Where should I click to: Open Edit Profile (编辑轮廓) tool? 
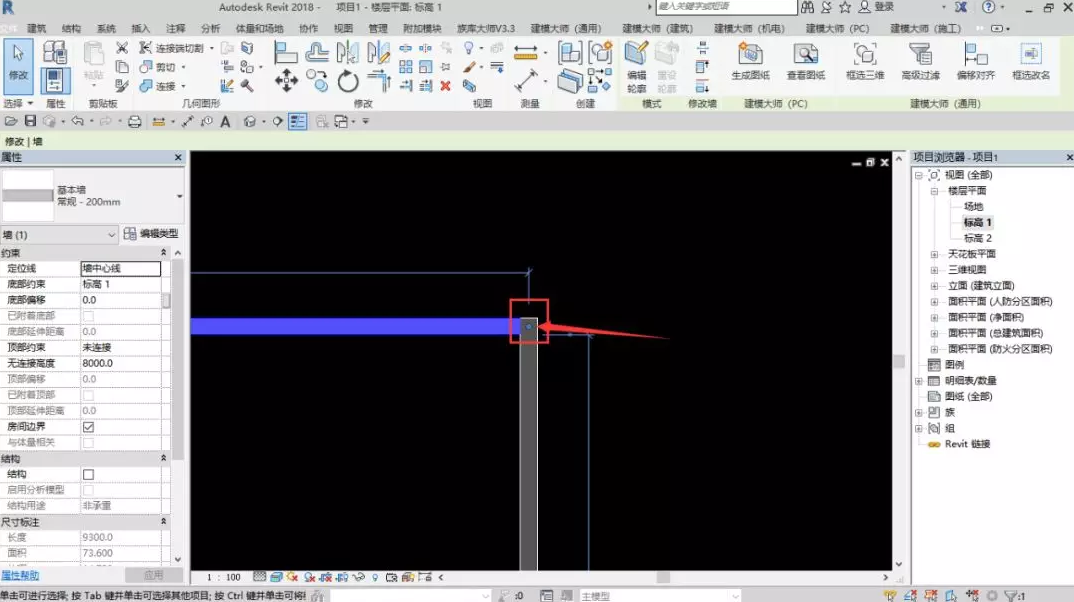click(636, 64)
